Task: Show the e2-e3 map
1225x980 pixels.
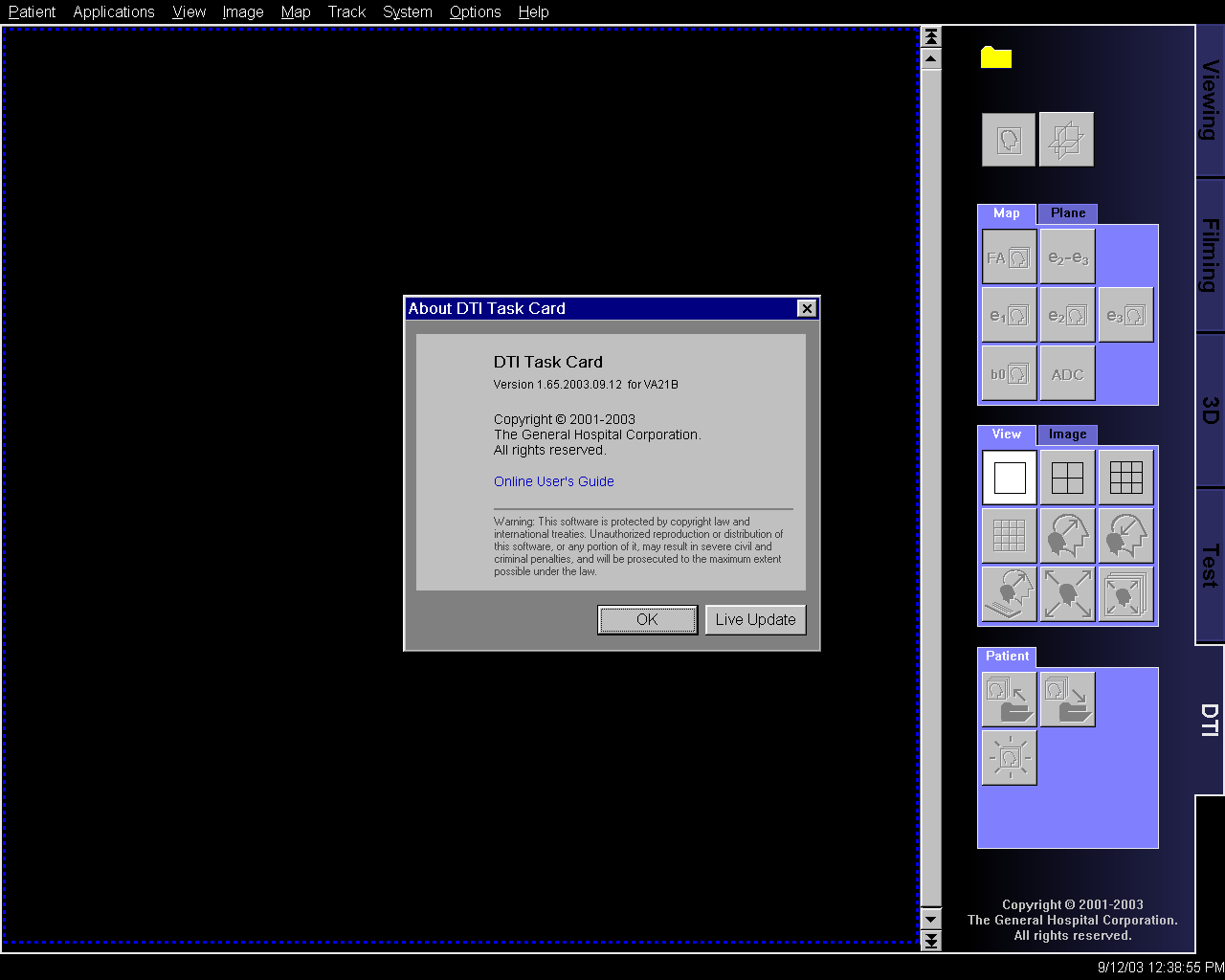Action: pos(1067,256)
